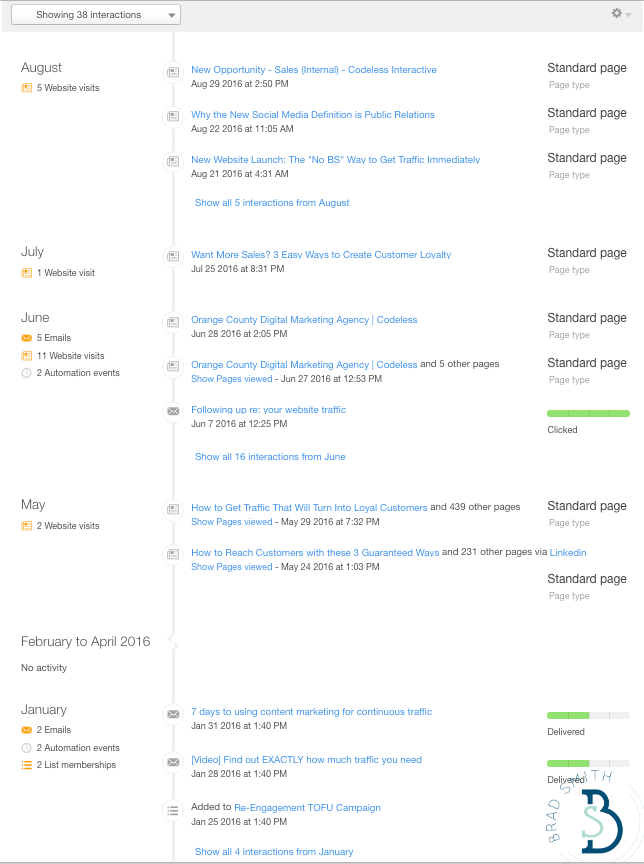Click orange list memberships icon under January

(26, 765)
